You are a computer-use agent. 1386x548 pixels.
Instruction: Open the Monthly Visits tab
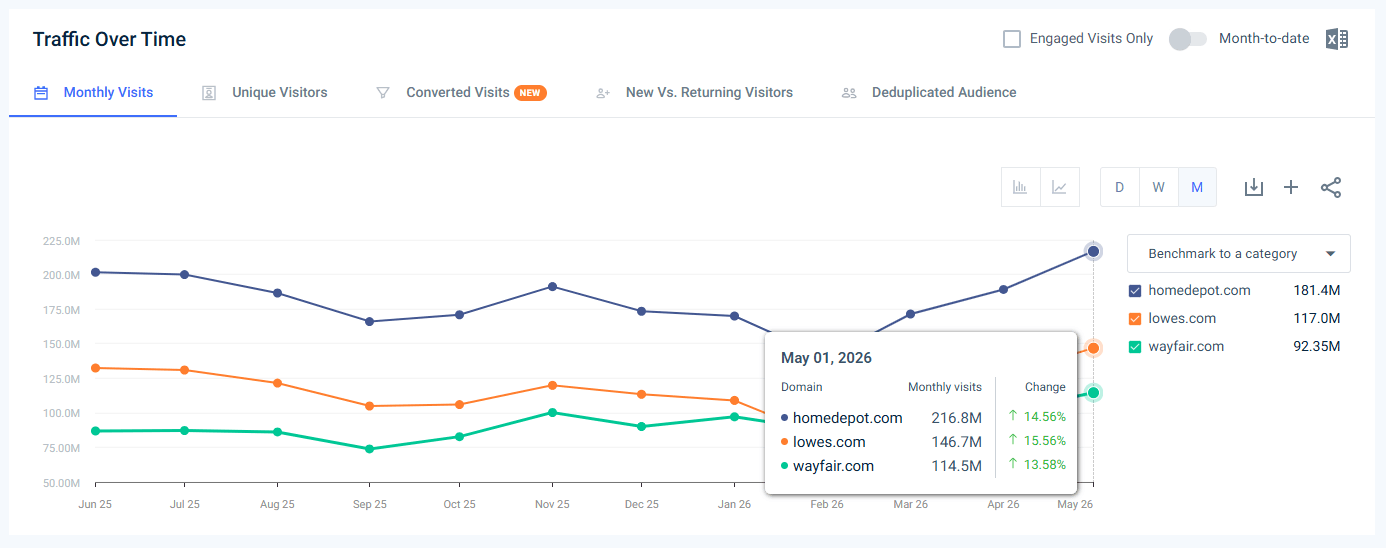coord(93,93)
